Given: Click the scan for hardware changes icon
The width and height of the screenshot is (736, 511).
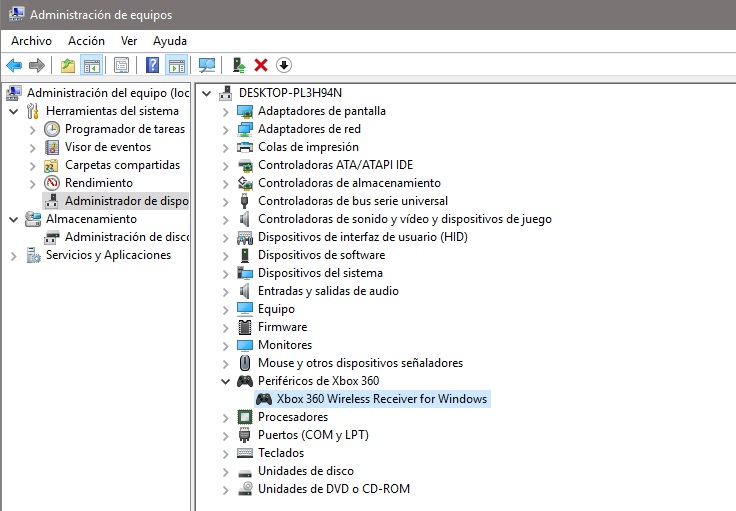Looking at the screenshot, I should pos(207,65).
